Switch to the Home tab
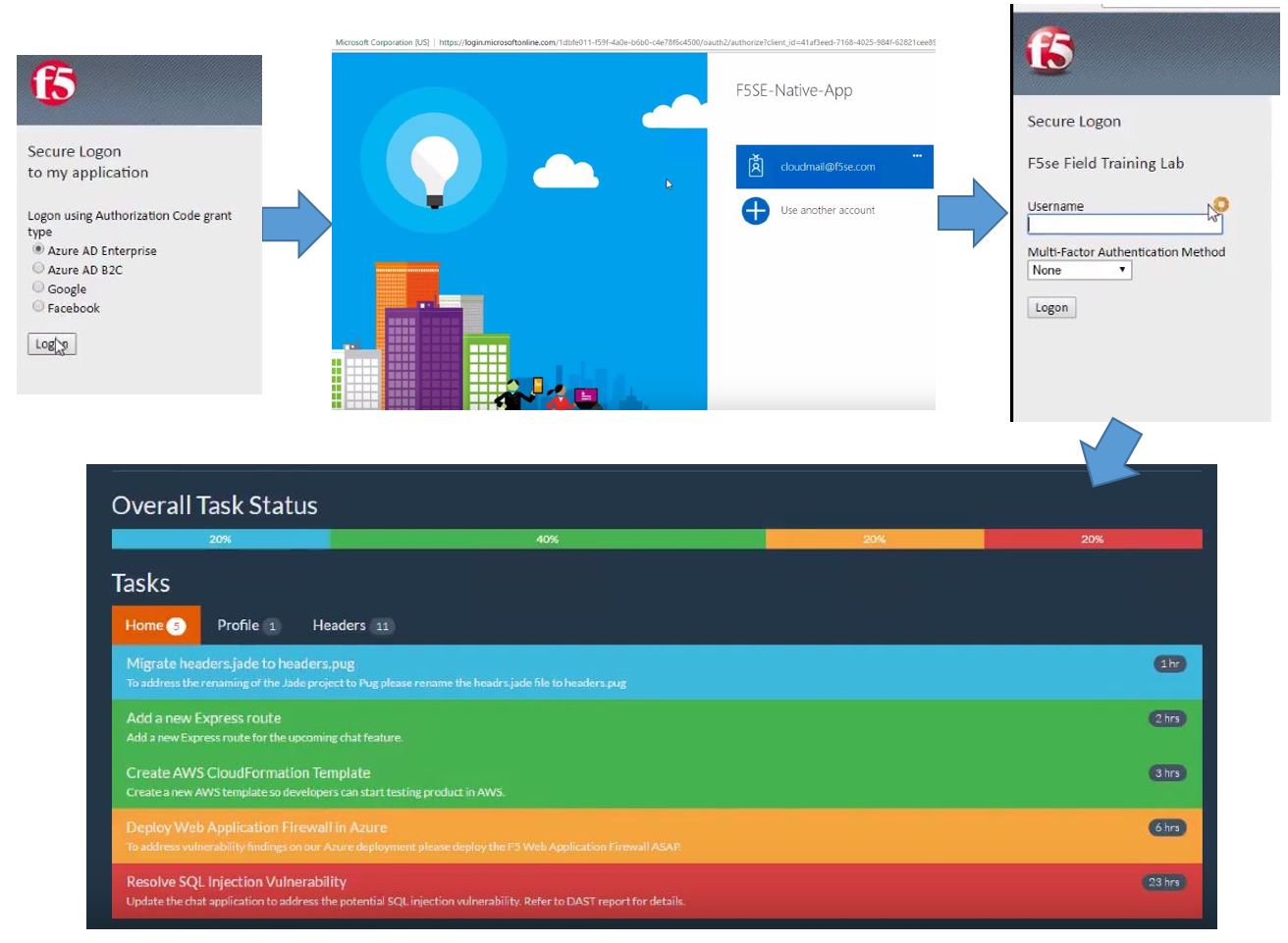The width and height of the screenshot is (1288, 943). pyautogui.click(x=156, y=625)
